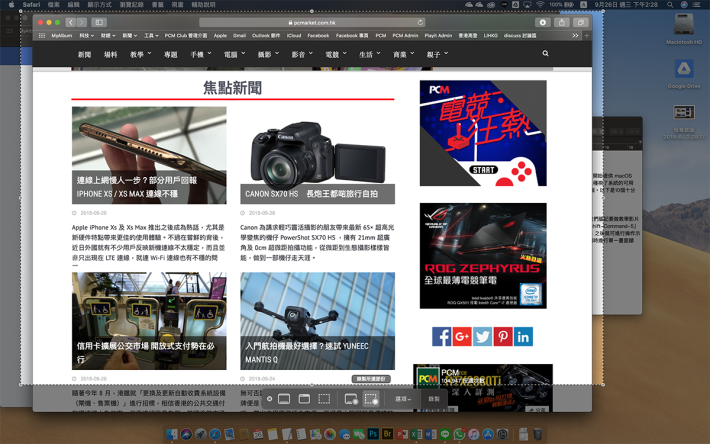Open the 新聞 site navigation item
The image size is (710, 444).
(84, 54)
